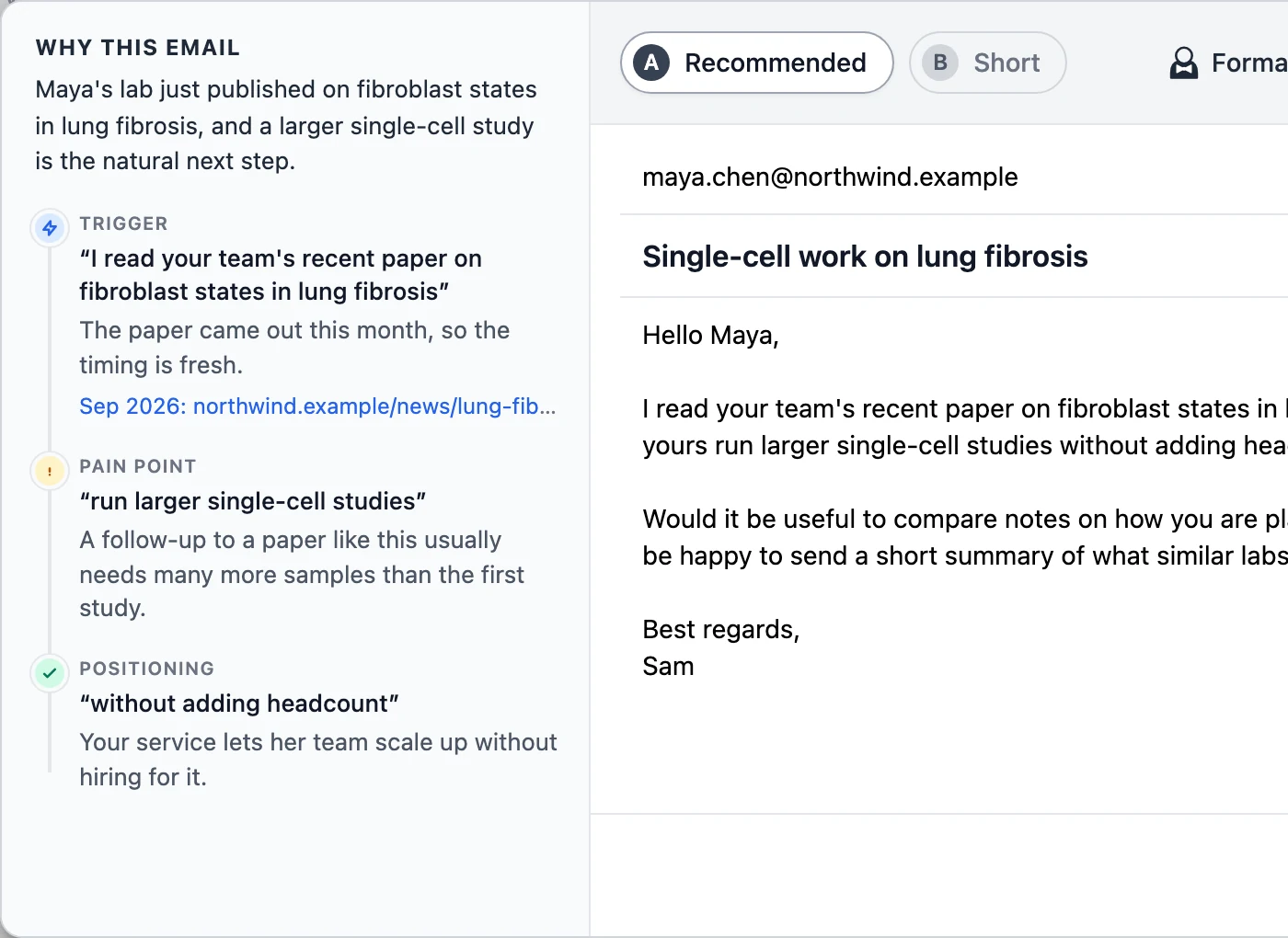
Task: Click the "WHY THIS EMAIL" heading
Action: point(138,48)
